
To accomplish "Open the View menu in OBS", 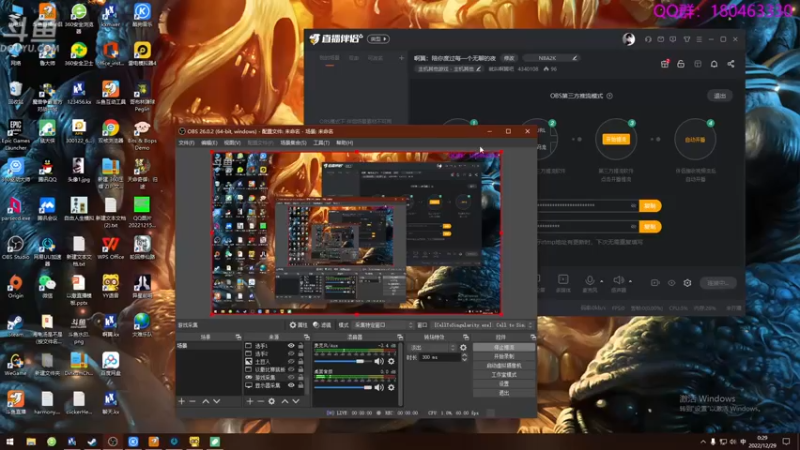I will pyautogui.click(x=232, y=143).
